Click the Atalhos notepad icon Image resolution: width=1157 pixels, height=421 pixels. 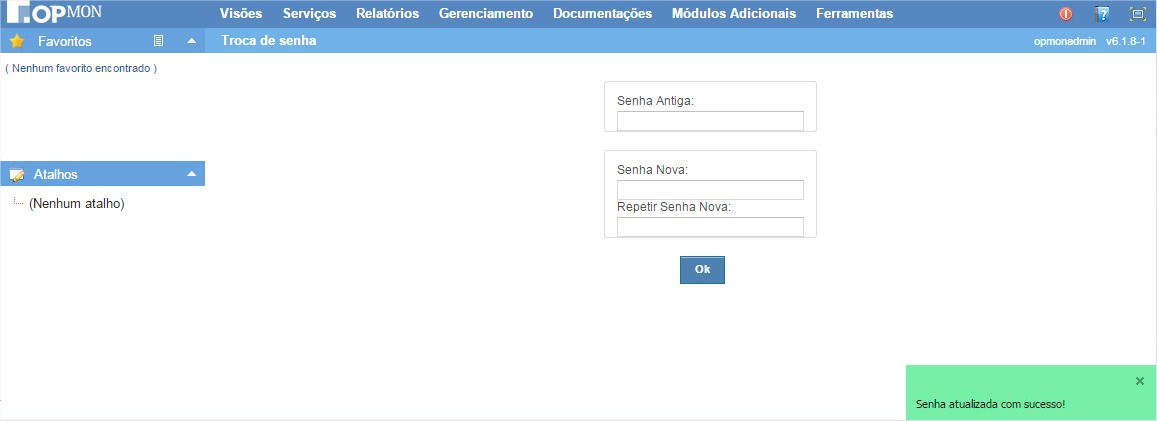coord(16,175)
